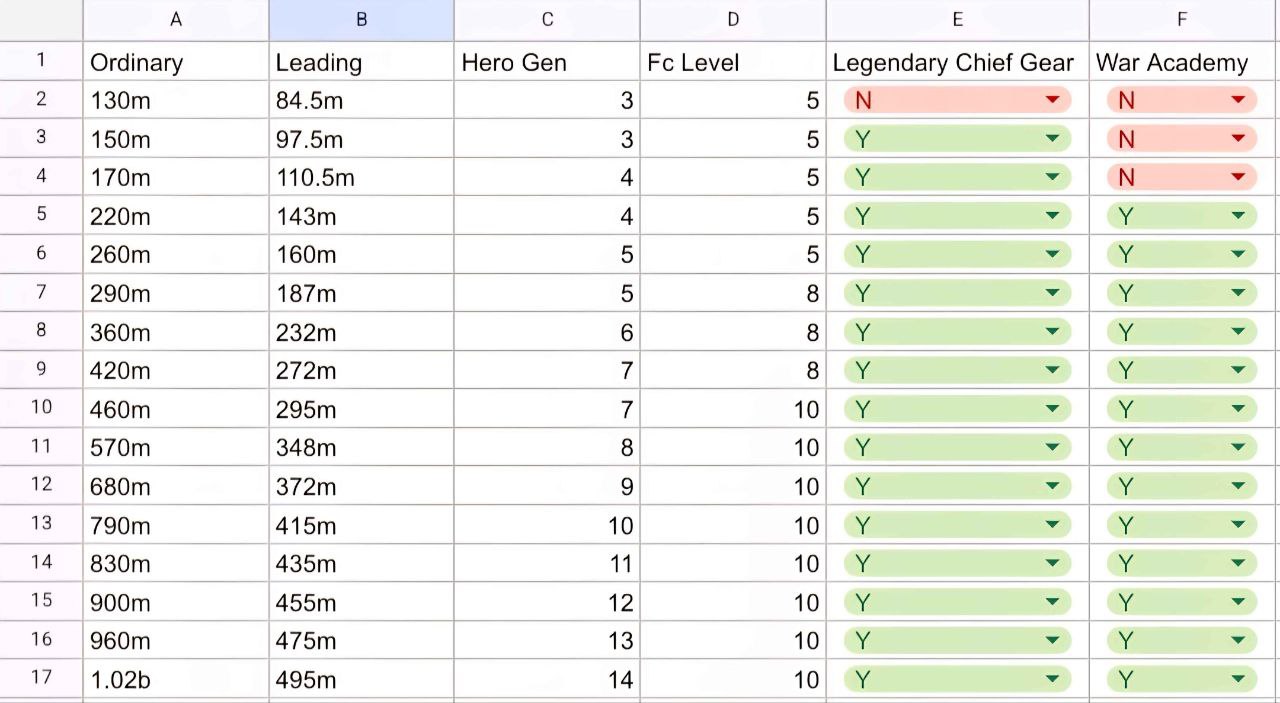Open War Academy dropdown in row 17
This screenshot has height=703, width=1280.
[1181, 680]
